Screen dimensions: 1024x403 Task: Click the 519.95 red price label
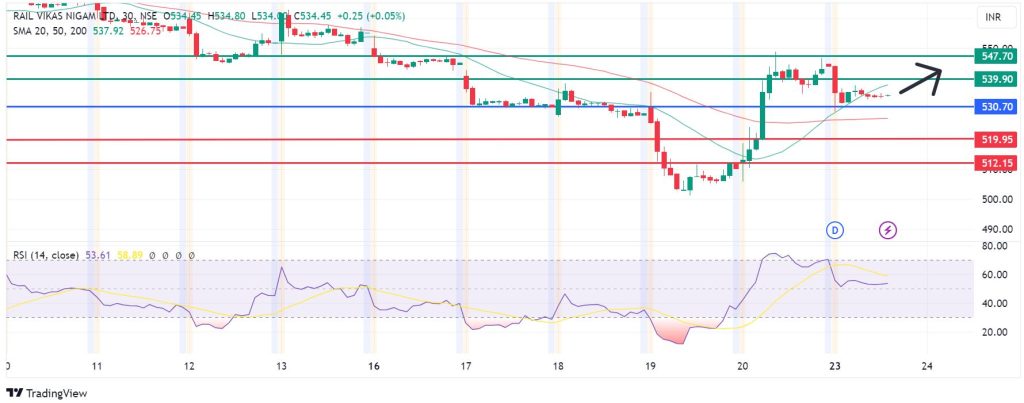pos(997,139)
